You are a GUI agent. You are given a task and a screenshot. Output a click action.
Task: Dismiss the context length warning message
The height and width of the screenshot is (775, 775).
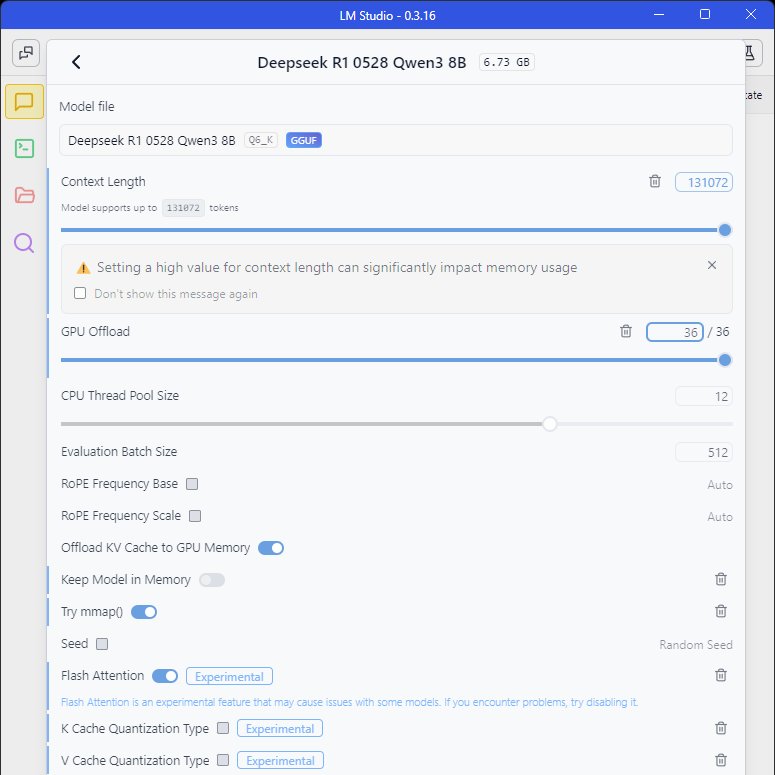(712, 265)
